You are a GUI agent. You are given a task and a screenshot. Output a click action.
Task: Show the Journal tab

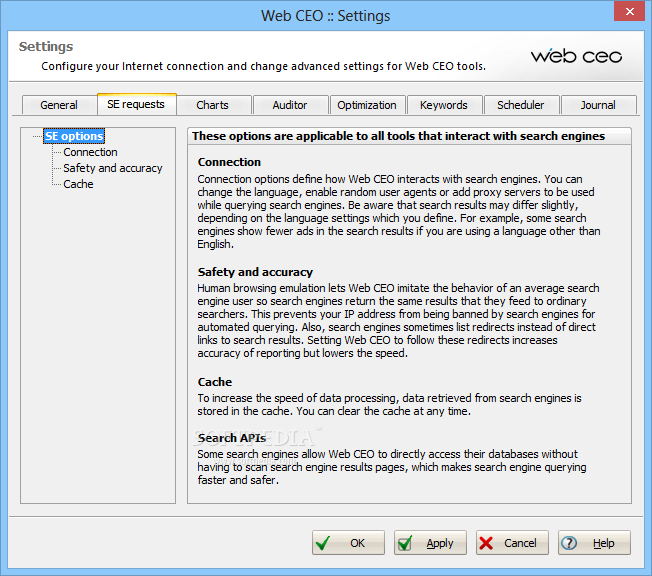(x=598, y=105)
